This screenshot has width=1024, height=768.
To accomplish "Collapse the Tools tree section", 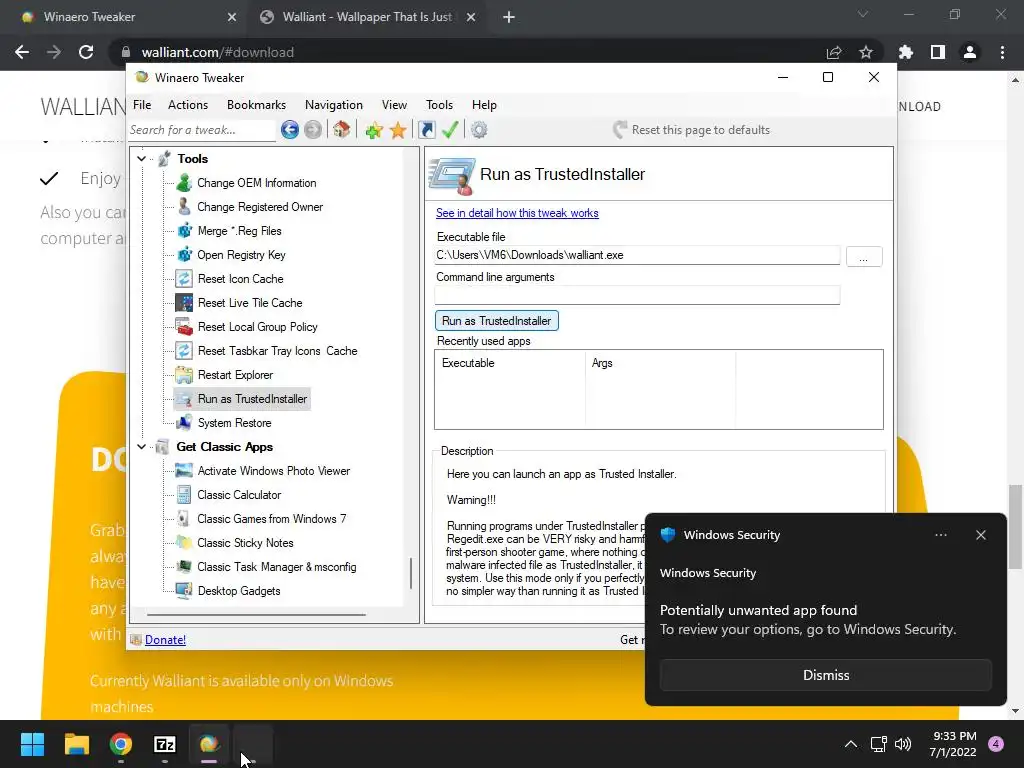I will (x=142, y=159).
